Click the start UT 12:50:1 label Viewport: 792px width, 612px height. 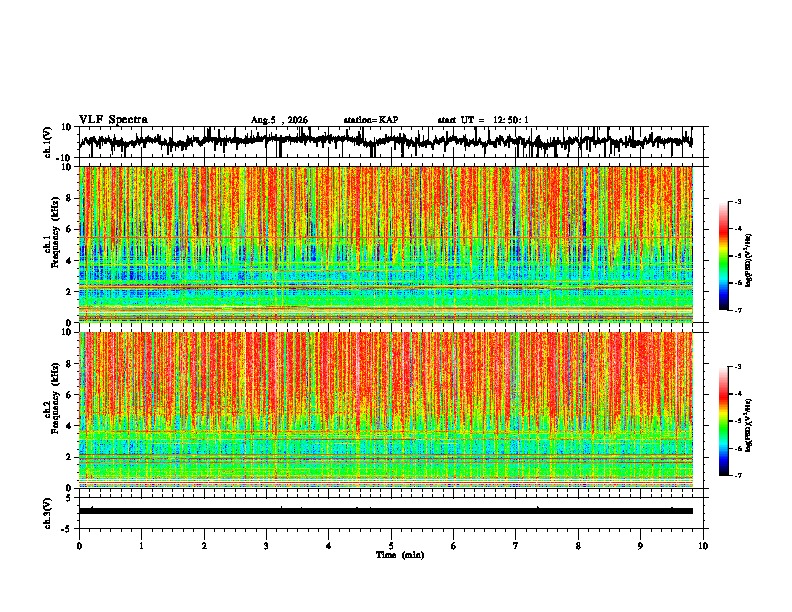[483, 120]
